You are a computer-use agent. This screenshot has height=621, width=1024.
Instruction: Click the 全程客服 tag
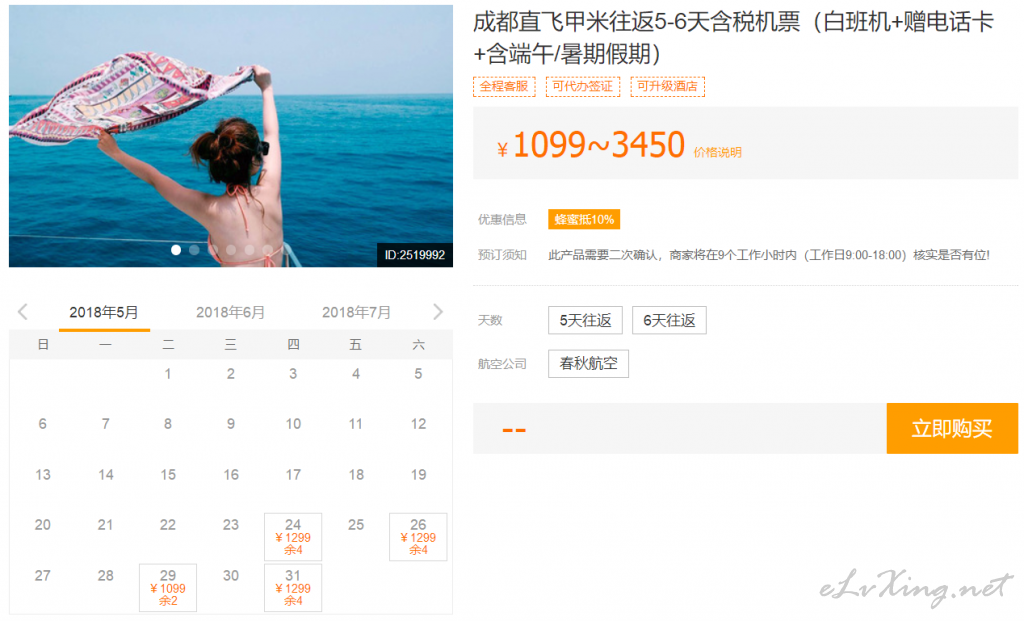(504, 86)
